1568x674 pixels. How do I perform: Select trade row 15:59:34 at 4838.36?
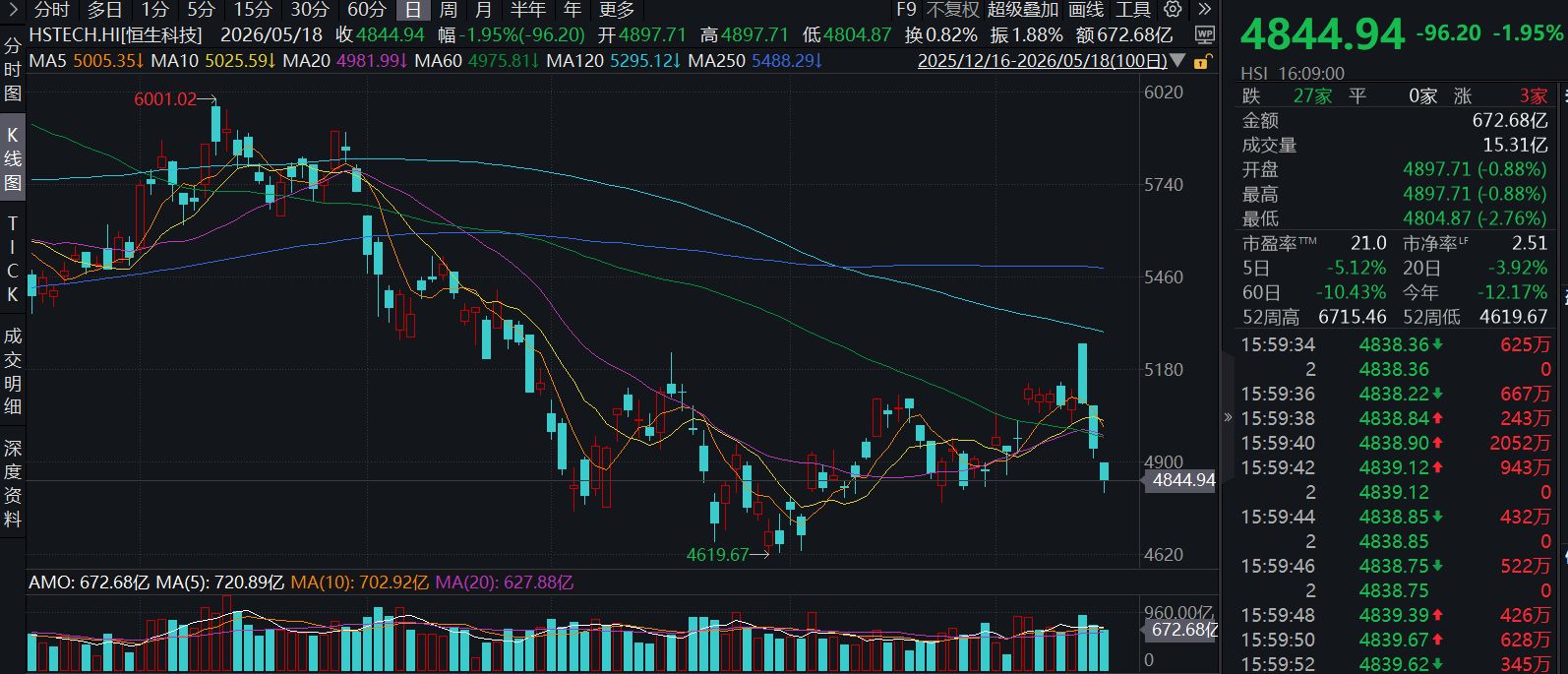click(x=1395, y=344)
